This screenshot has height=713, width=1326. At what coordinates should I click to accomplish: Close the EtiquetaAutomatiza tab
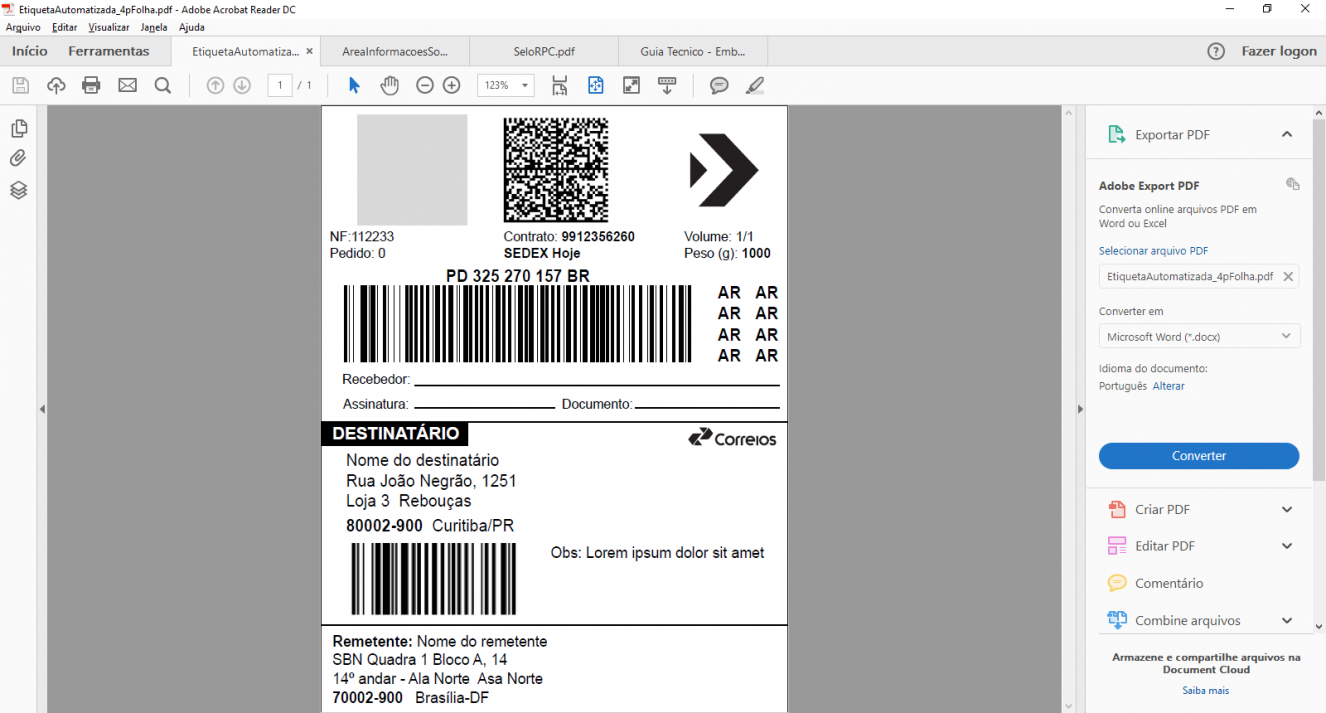point(309,51)
